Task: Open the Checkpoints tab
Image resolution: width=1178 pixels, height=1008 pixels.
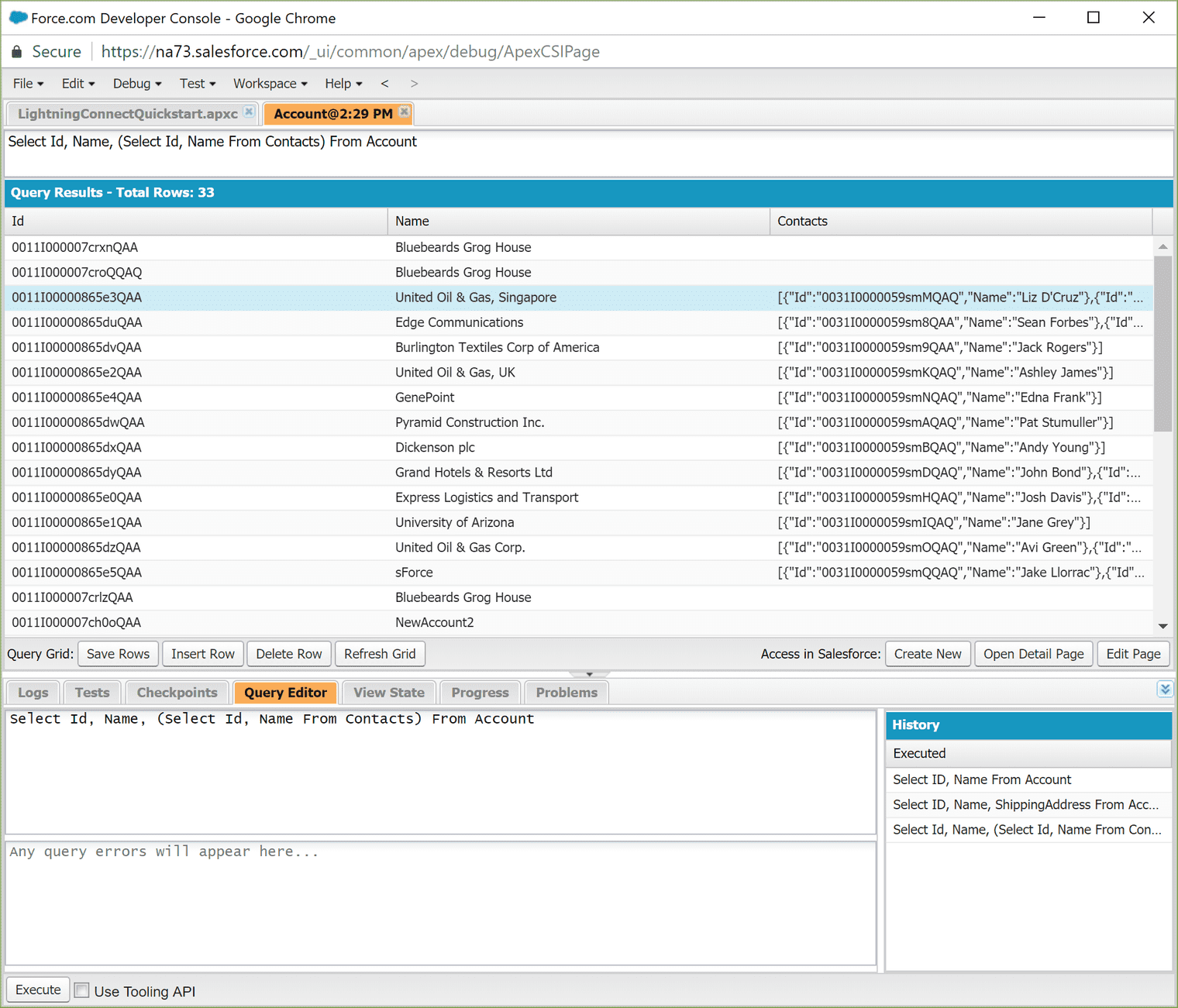Action: pyautogui.click(x=177, y=693)
